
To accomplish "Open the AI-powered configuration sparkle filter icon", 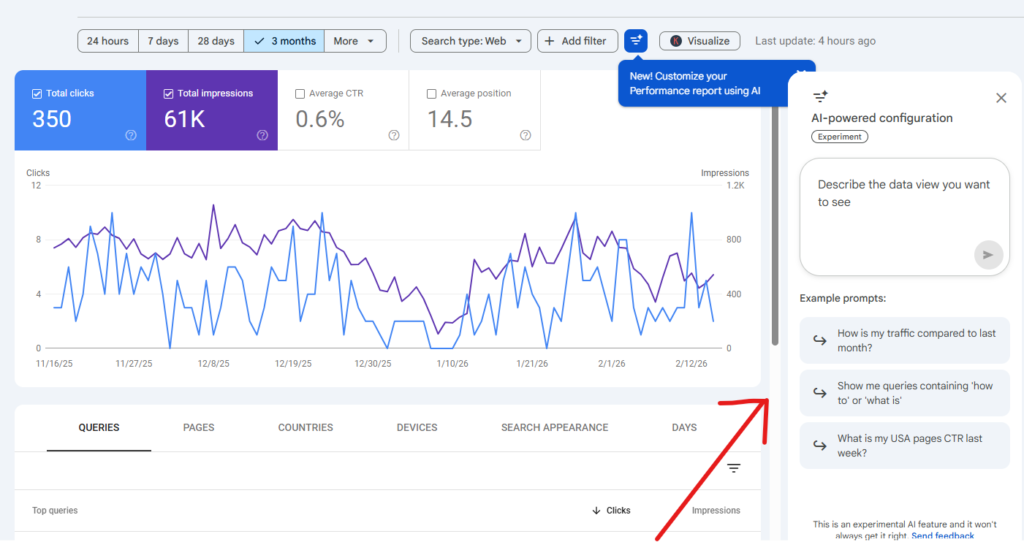I will pos(635,40).
